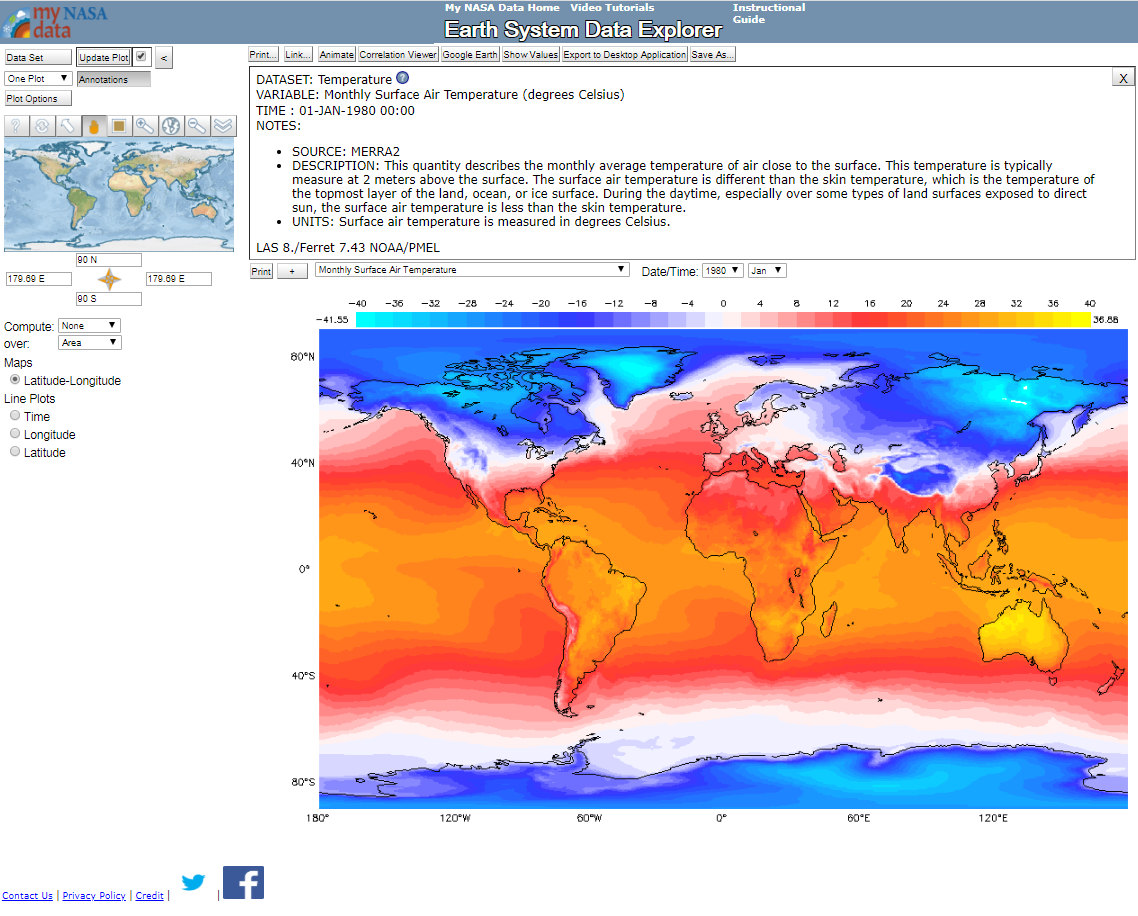The height and width of the screenshot is (916, 1138).
Task: Edit the 90 N latitude input field
Action: point(108,259)
